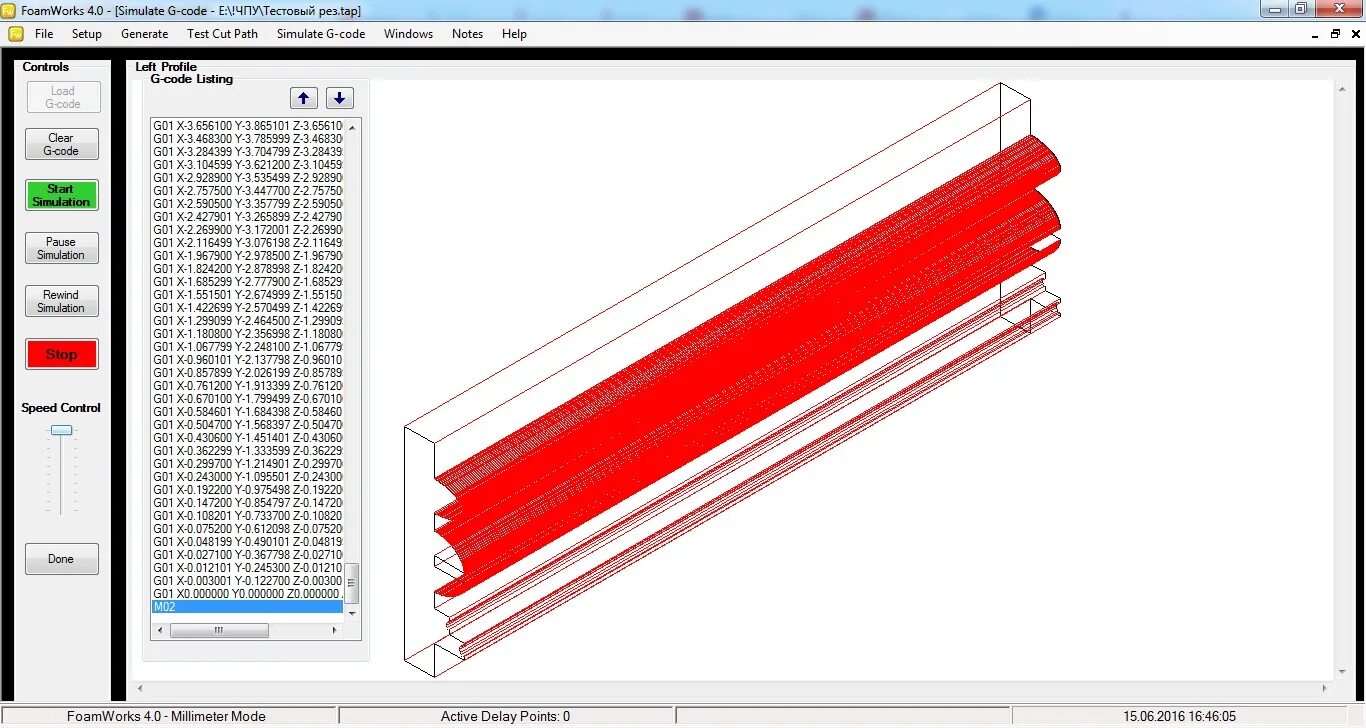Open the Setup menu

coord(87,34)
